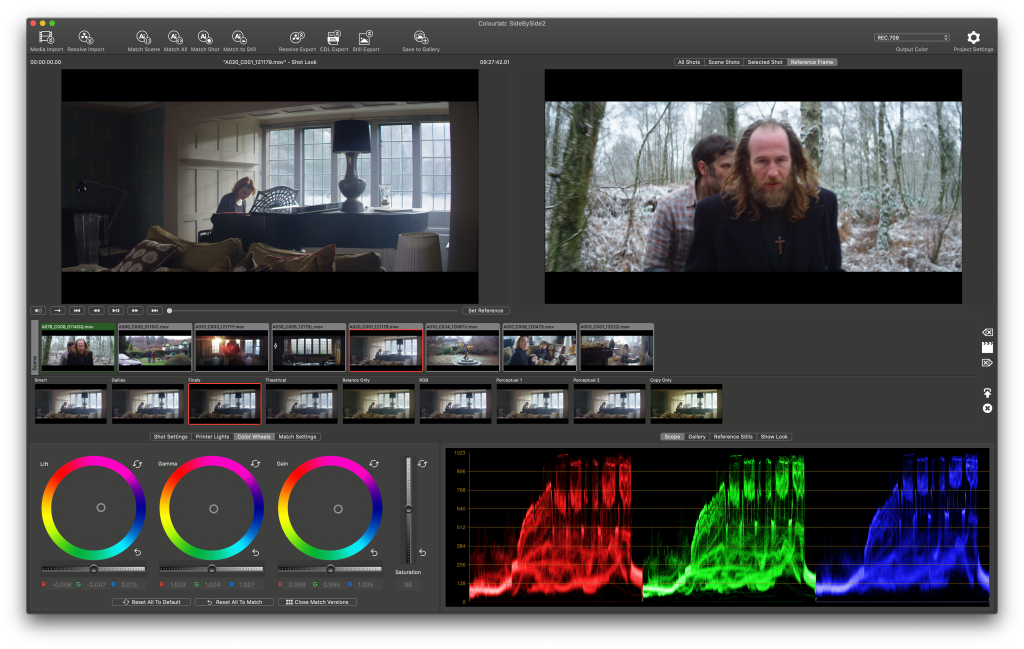Screen dimensions: 1024x649
Task: Open Project Settings gear
Action: coord(973,37)
